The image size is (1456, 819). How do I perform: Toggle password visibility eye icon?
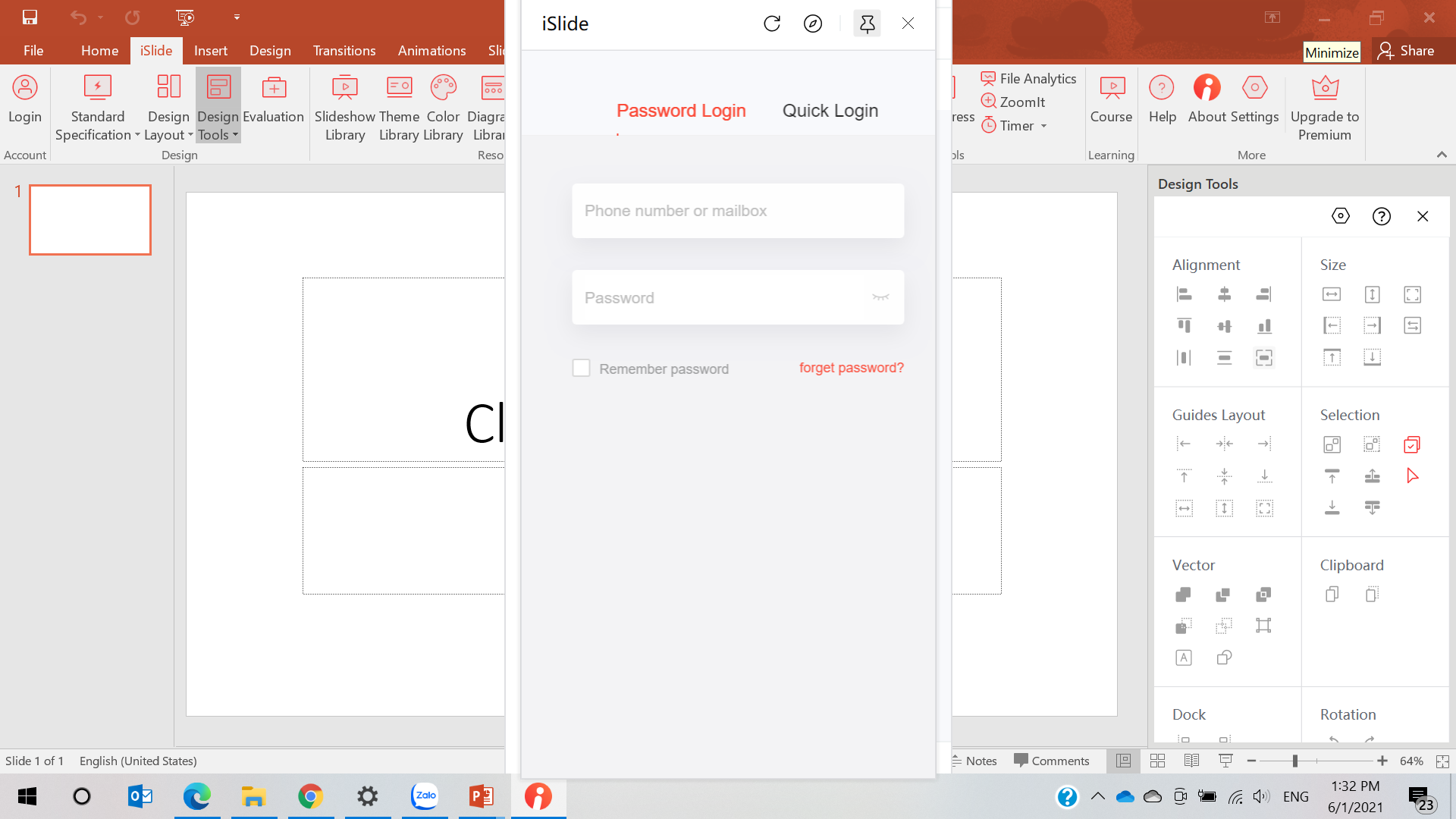pos(880,297)
